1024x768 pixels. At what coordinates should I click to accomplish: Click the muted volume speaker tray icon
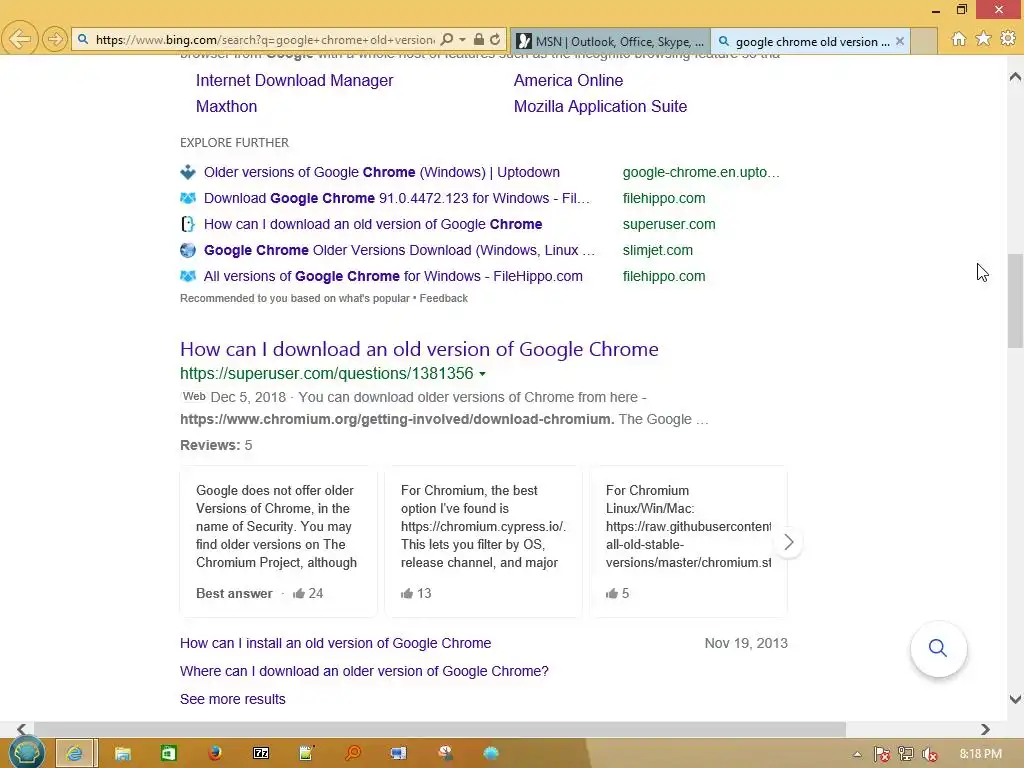coord(929,755)
